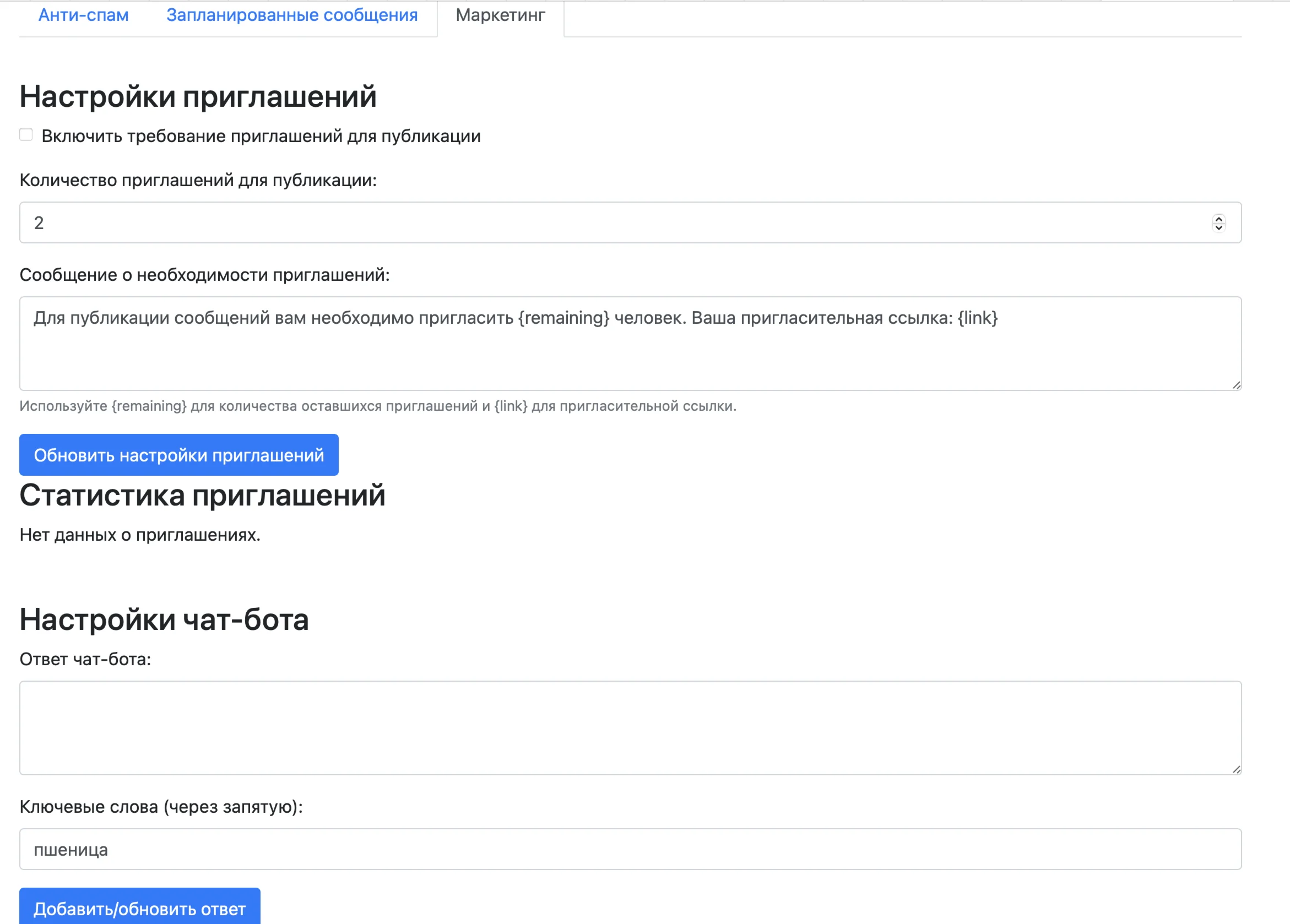Screen dimensions: 1290x924
Task: Grab resize handle of the invitation message textarea
Action: (x=1237, y=385)
